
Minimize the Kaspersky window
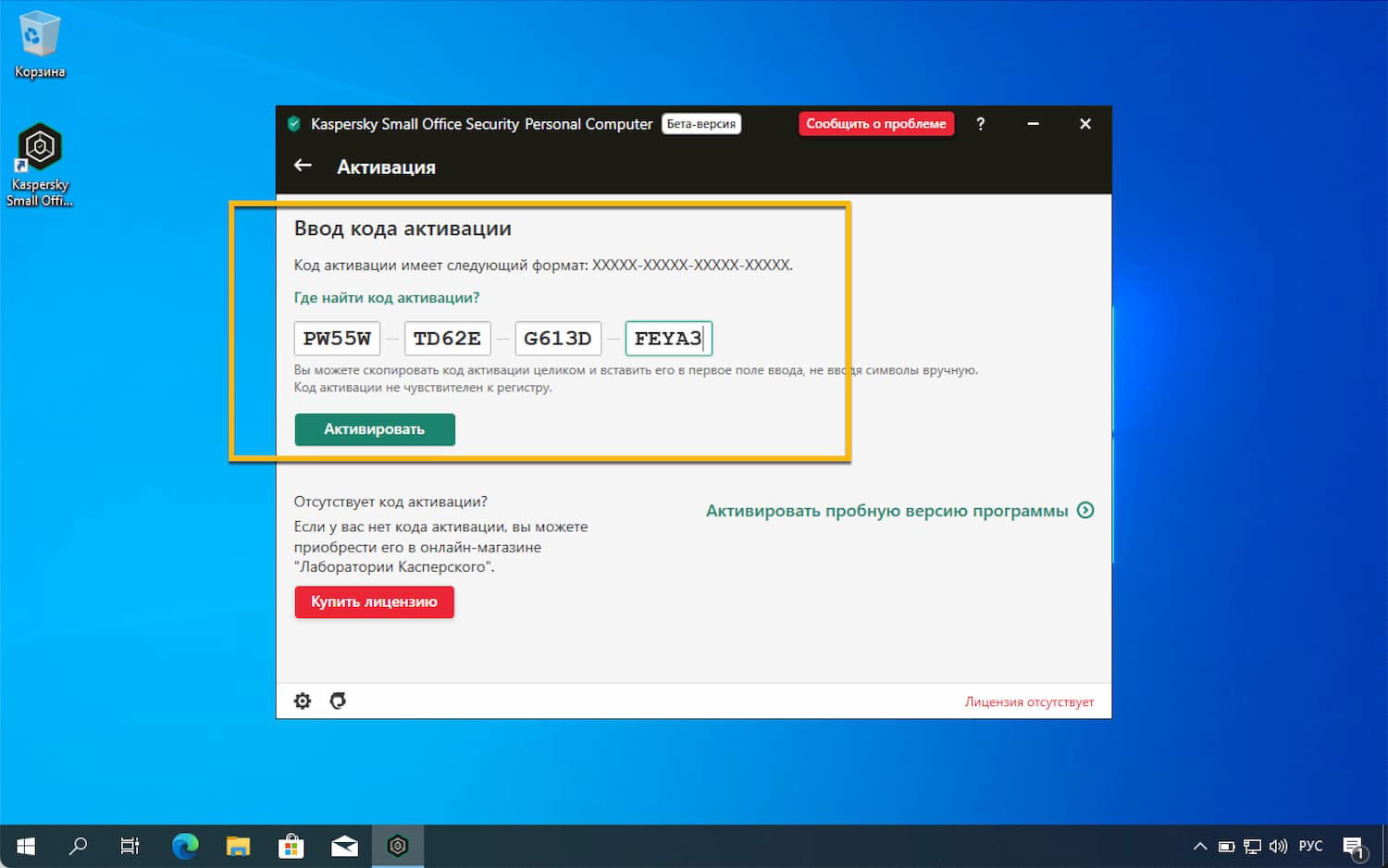point(1033,123)
